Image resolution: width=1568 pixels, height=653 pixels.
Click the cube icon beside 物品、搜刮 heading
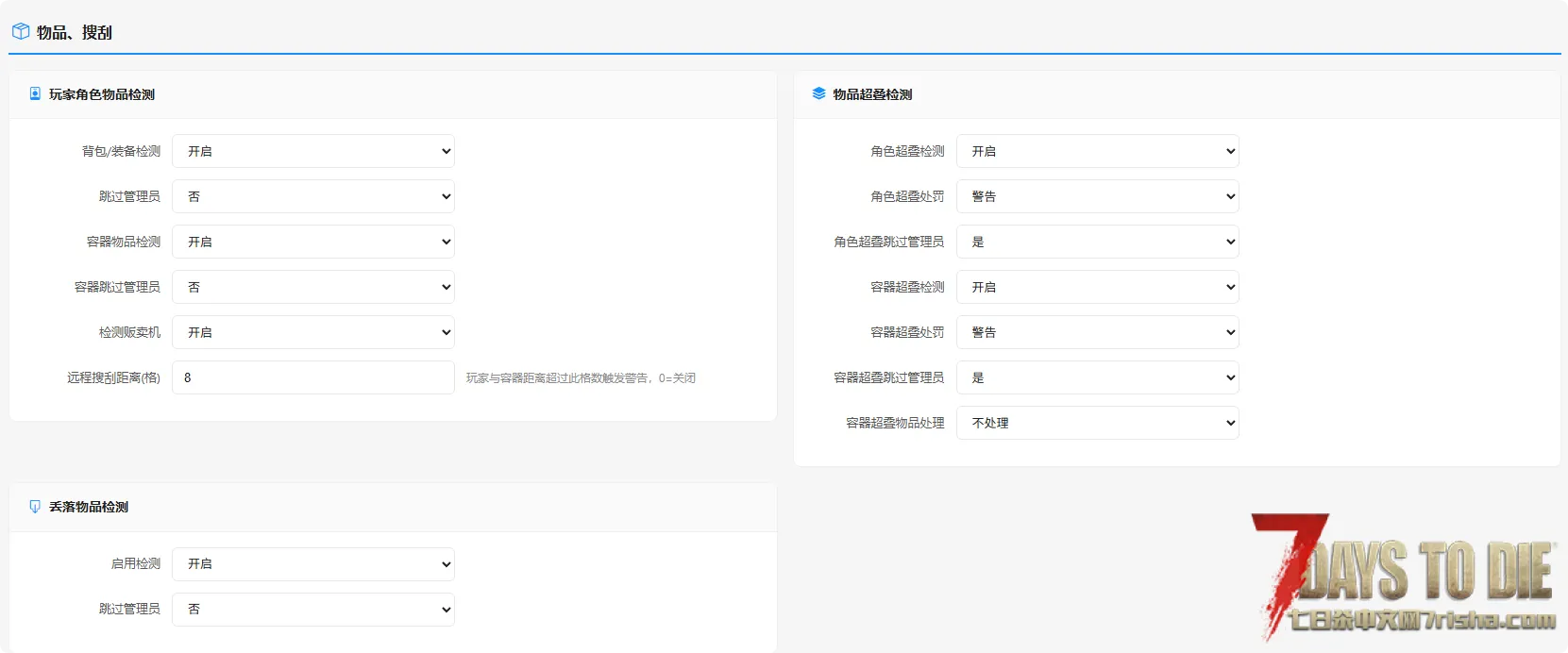(x=20, y=32)
